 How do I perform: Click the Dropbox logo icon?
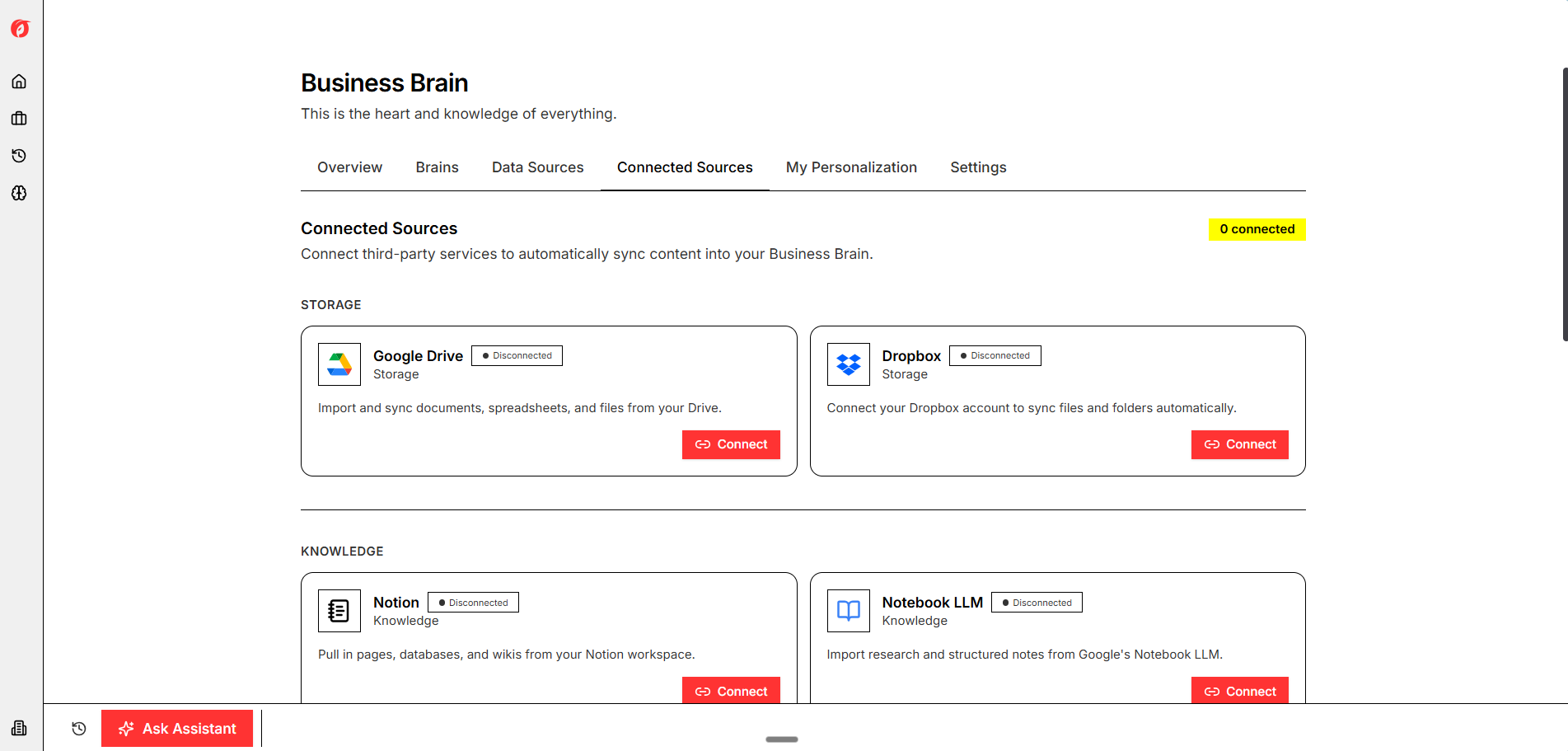tap(848, 364)
